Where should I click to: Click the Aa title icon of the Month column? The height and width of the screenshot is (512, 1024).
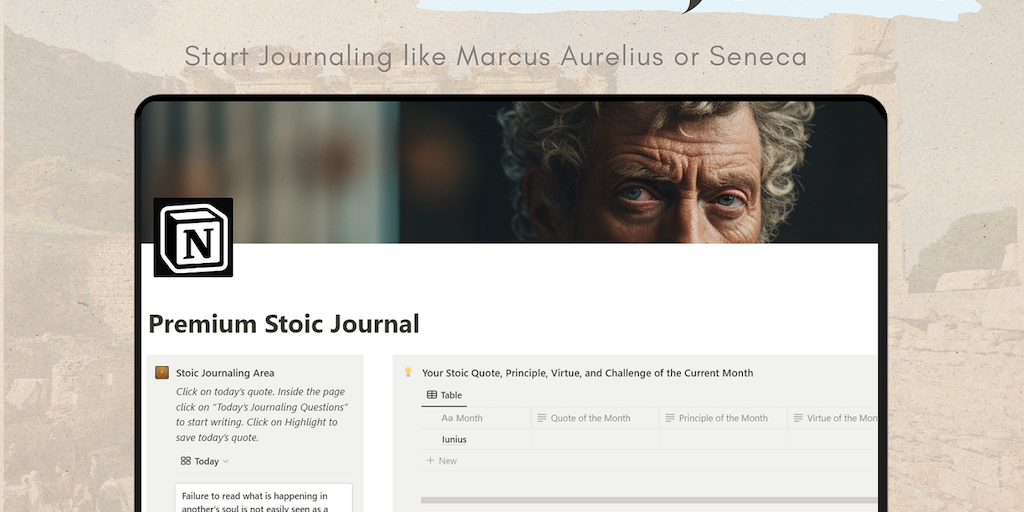[x=447, y=418]
